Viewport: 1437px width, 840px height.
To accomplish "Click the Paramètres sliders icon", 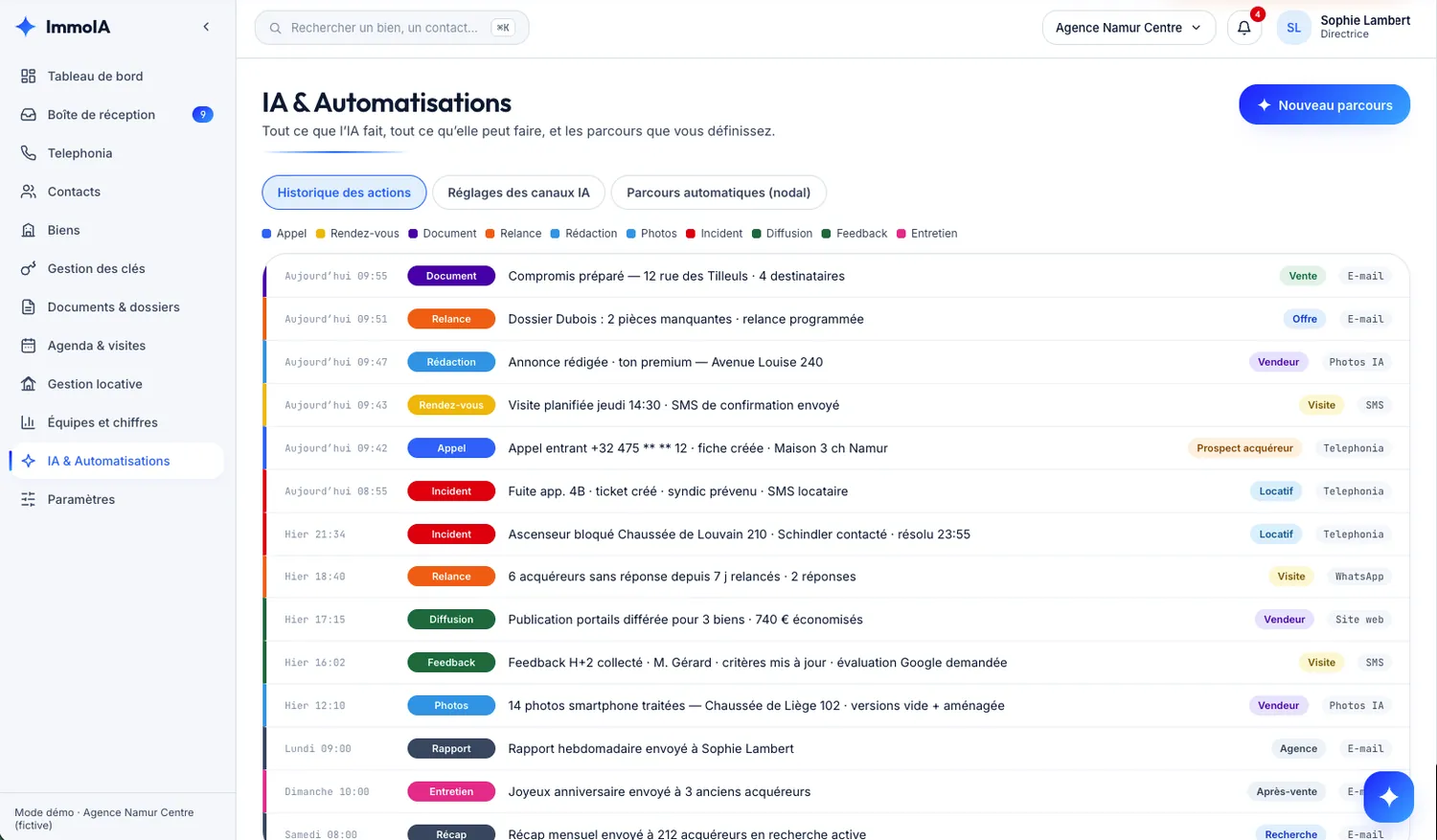I will click(x=29, y=499).
